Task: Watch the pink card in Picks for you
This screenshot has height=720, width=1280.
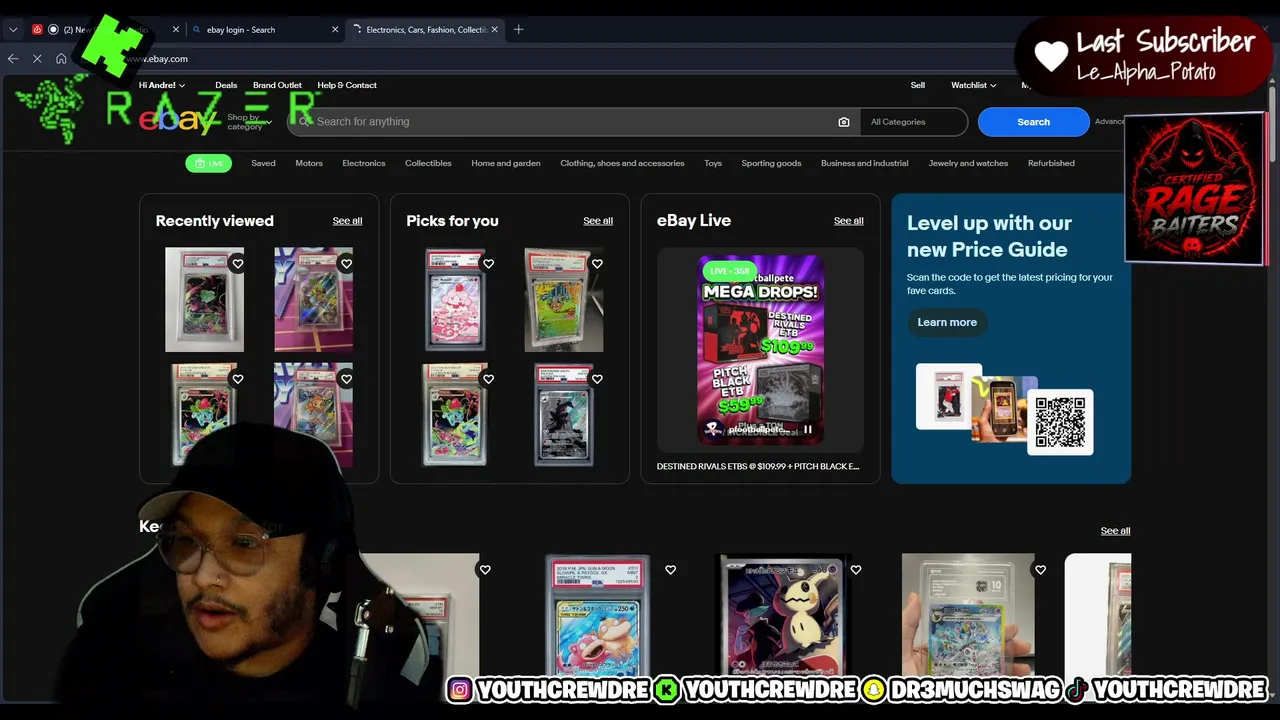Action: pos(488,264)
